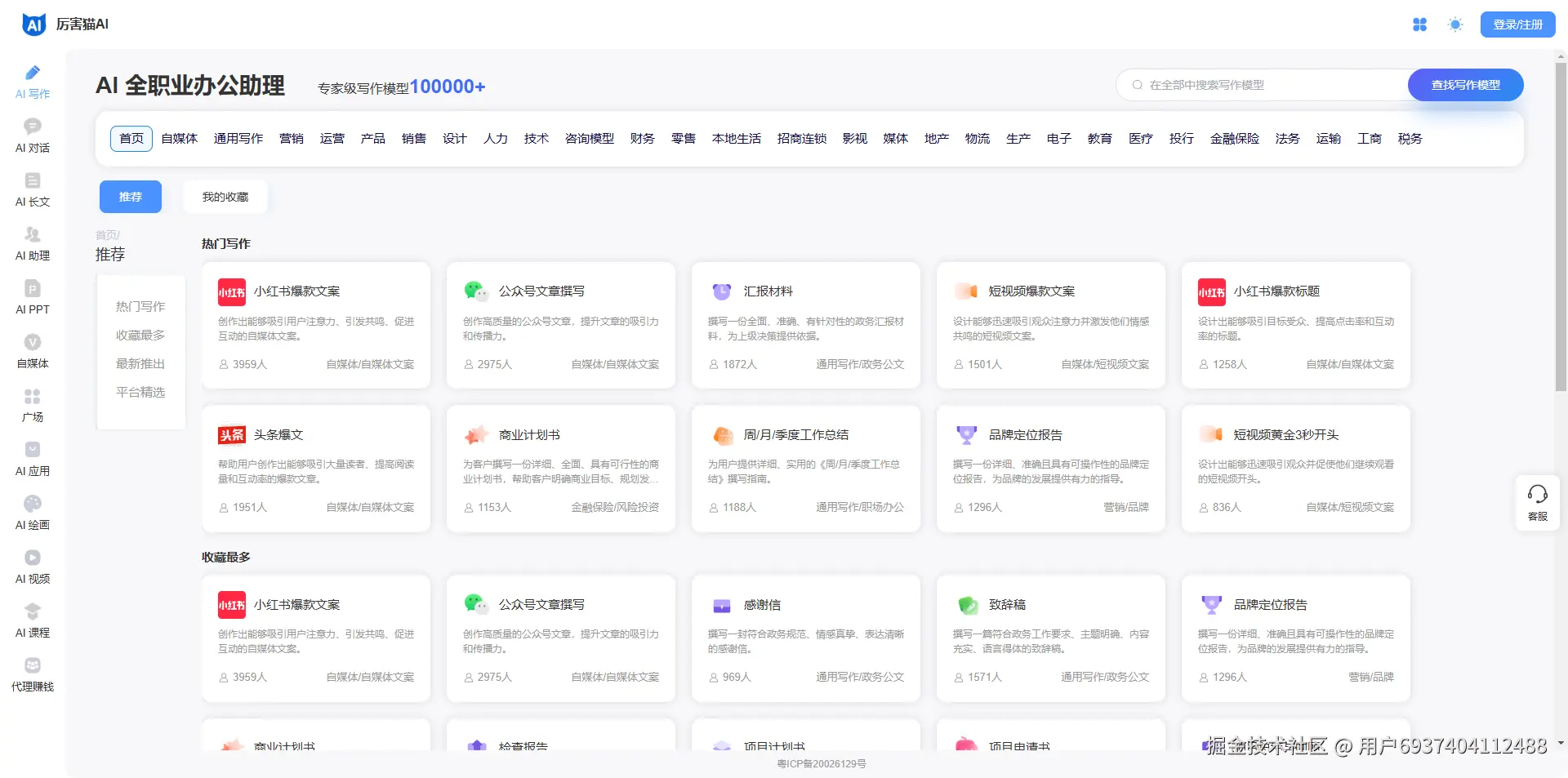The image size is (1568, 778).
Task: Open 品牌定位报告 icon in 热门写作
Action: (x=966, y=435)
